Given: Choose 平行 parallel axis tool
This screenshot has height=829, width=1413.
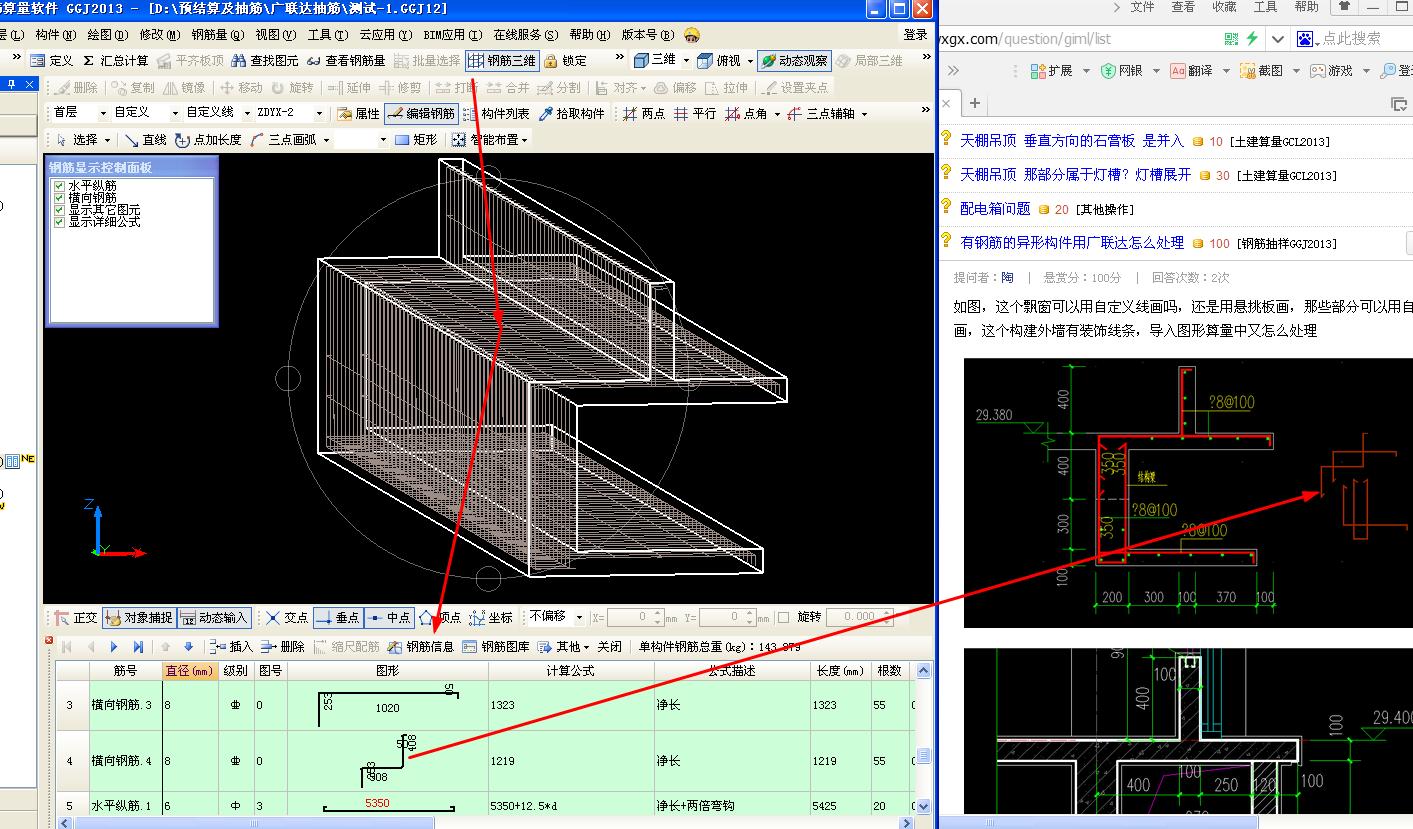Looking at the screenshot, I should 694,113.
